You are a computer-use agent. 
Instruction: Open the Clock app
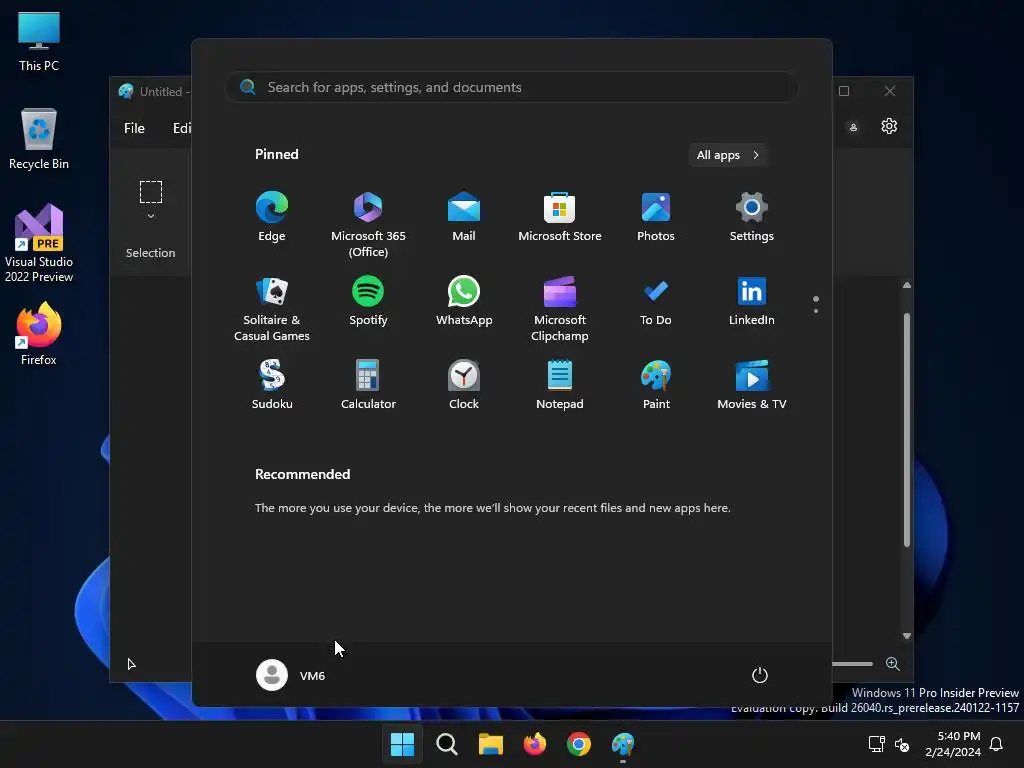[x=464, y=385]
